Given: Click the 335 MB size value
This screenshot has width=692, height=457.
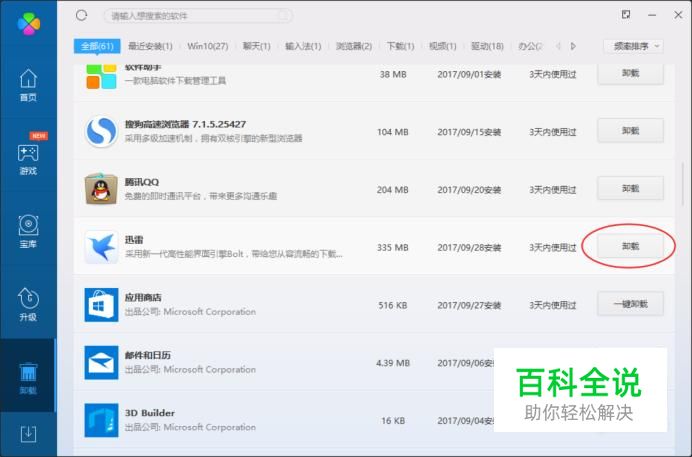Looking at the screenshot, I should (393, 248).
